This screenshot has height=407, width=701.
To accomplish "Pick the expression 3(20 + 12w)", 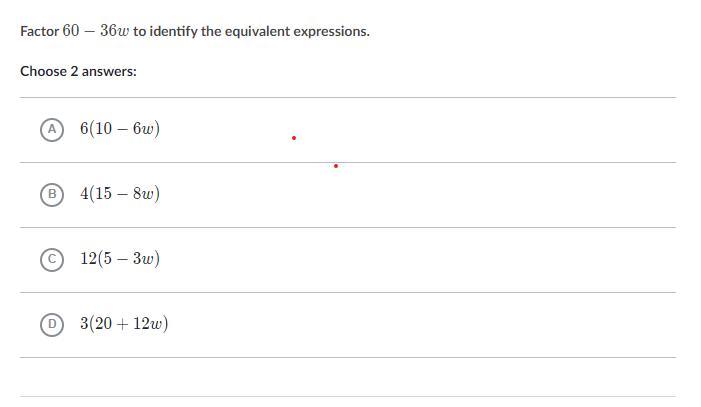I will [x=124, y=324].
